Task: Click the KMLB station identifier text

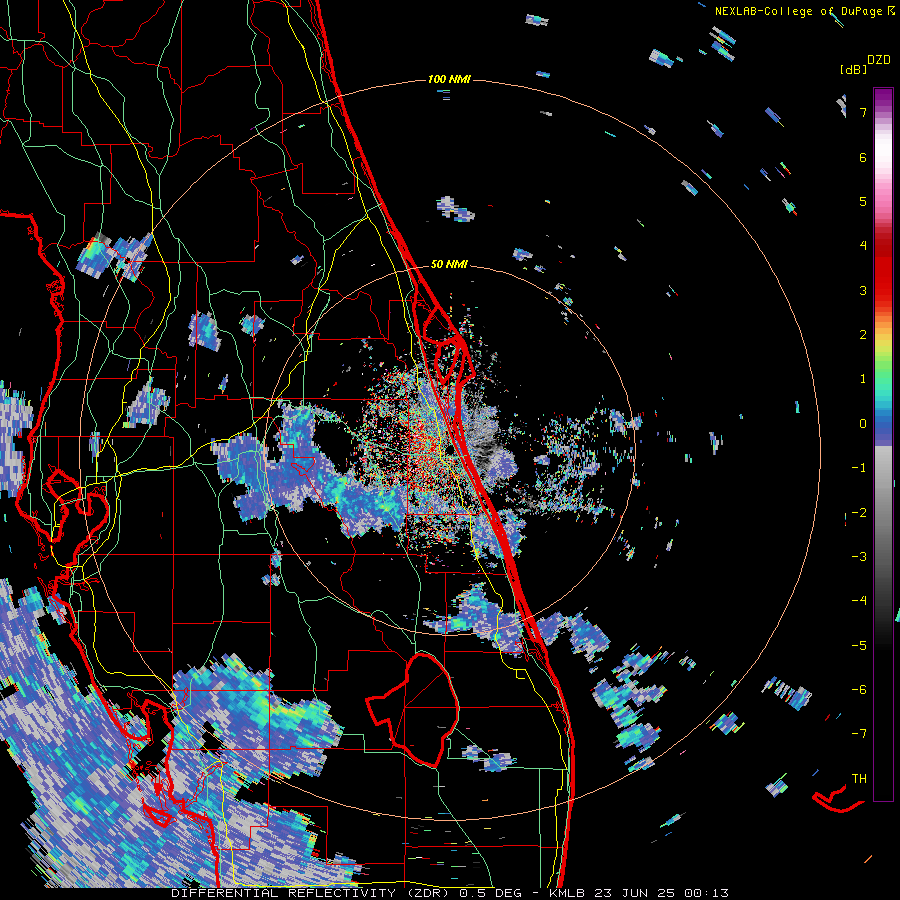Action: tap(568, 893)
